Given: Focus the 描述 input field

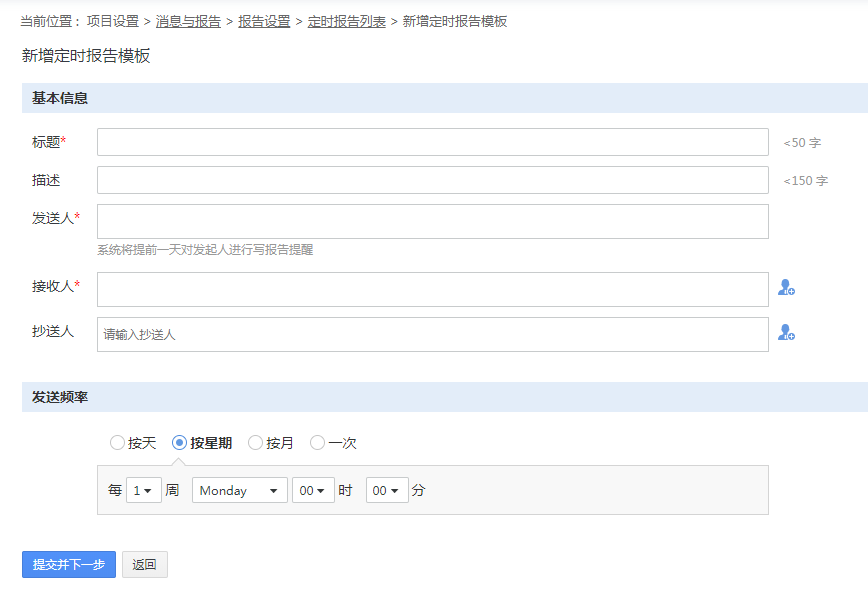Looking at the screenshot, I should point(433,180).
